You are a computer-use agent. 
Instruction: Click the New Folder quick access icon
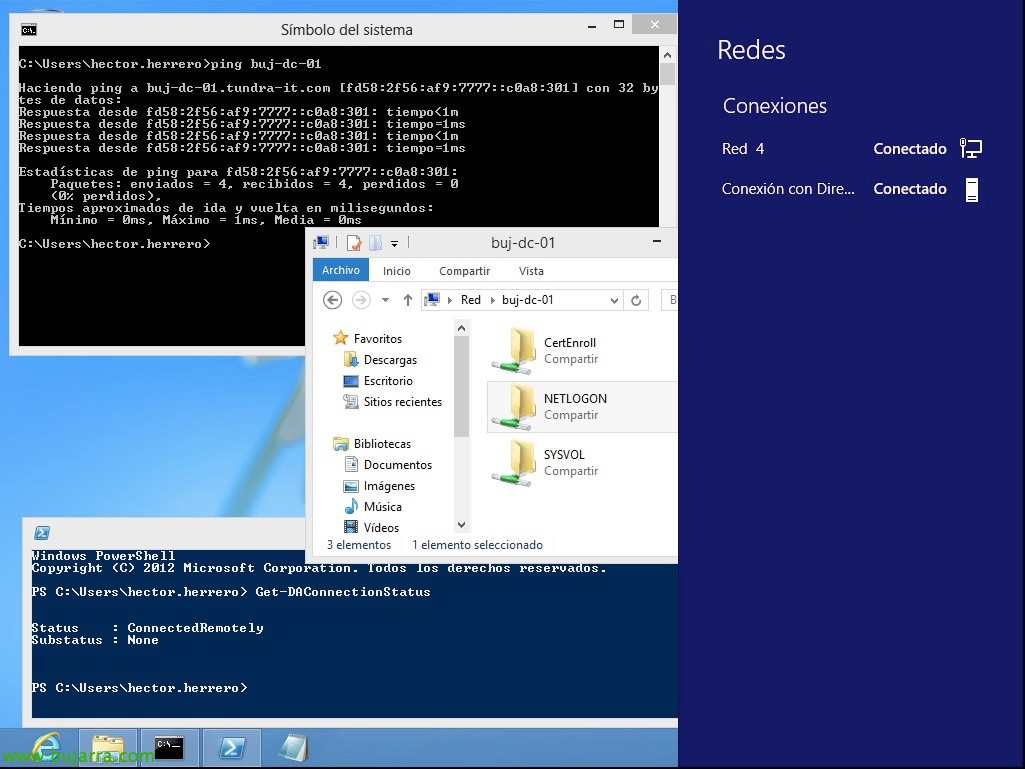(375, 243)
